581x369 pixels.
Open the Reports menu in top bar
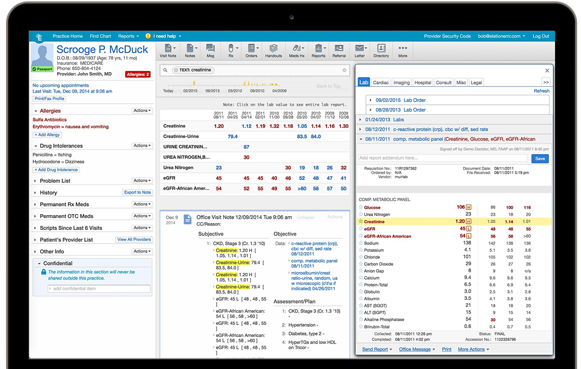[128, 36]
